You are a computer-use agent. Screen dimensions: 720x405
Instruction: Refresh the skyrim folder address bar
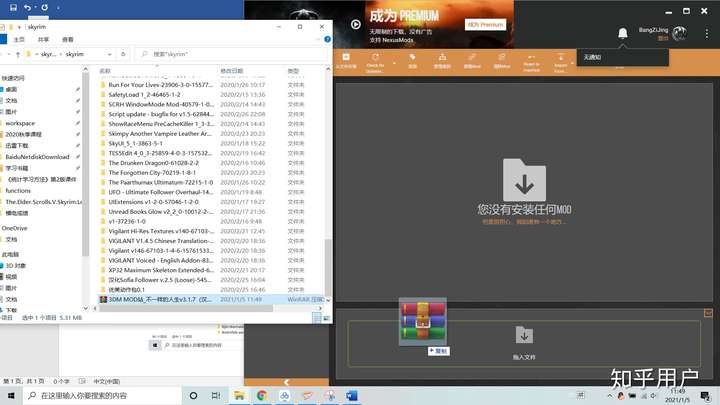point(123,54)
